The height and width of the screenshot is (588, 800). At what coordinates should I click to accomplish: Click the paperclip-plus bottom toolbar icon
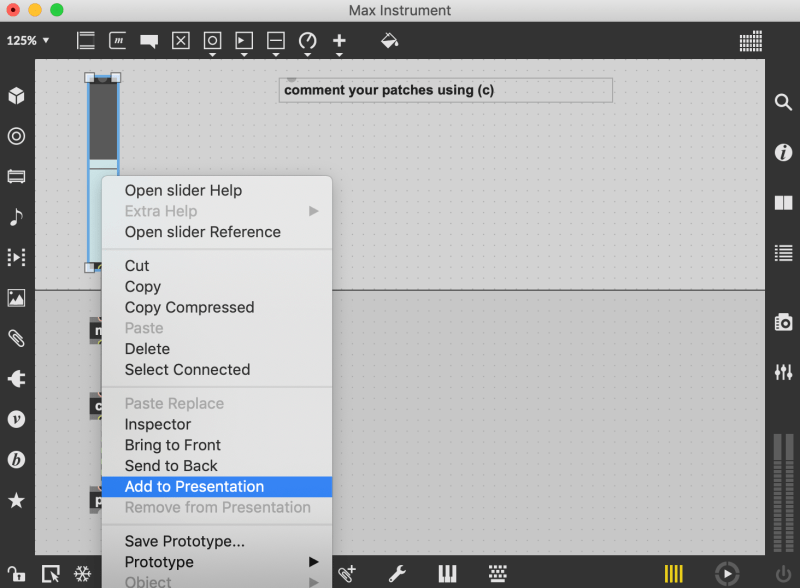(x=346, y=574)
